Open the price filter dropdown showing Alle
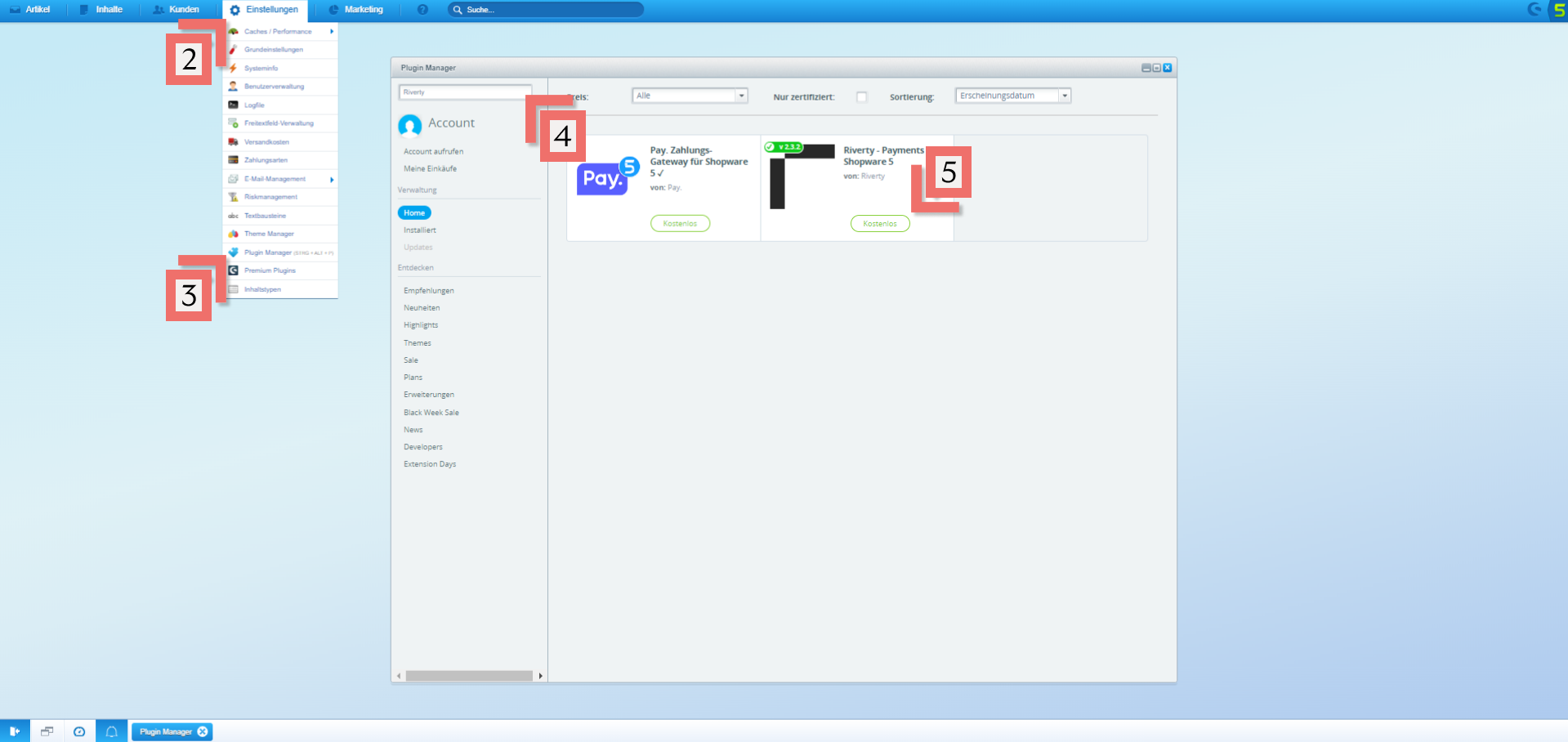The image size is (1568, 742). [x=690, y=96]
